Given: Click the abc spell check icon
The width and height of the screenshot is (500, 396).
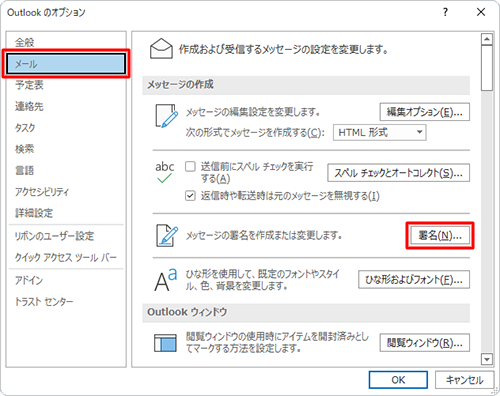Looking at the screenshot, I should pos(165,172).
